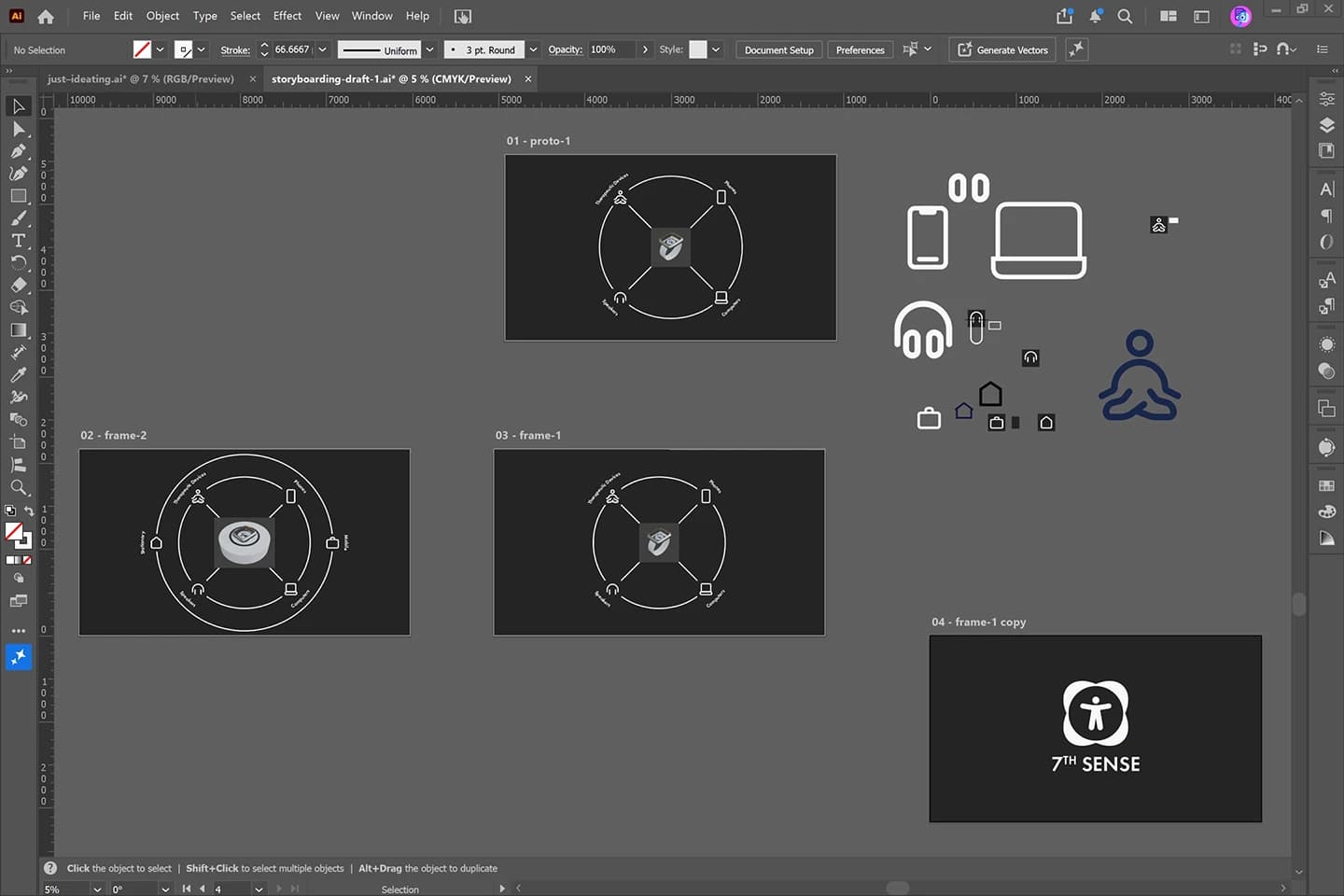Select the Rectangle tool
This screenshot has width=1344, height=896.
click(19, 196)
